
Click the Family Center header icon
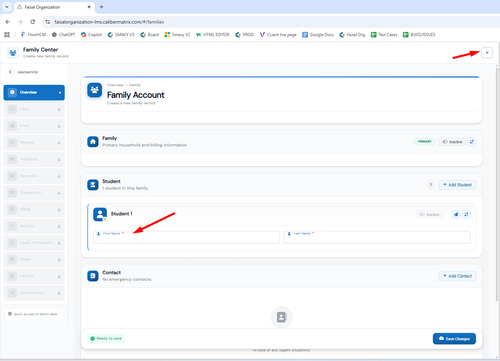[x=13, y=53]
